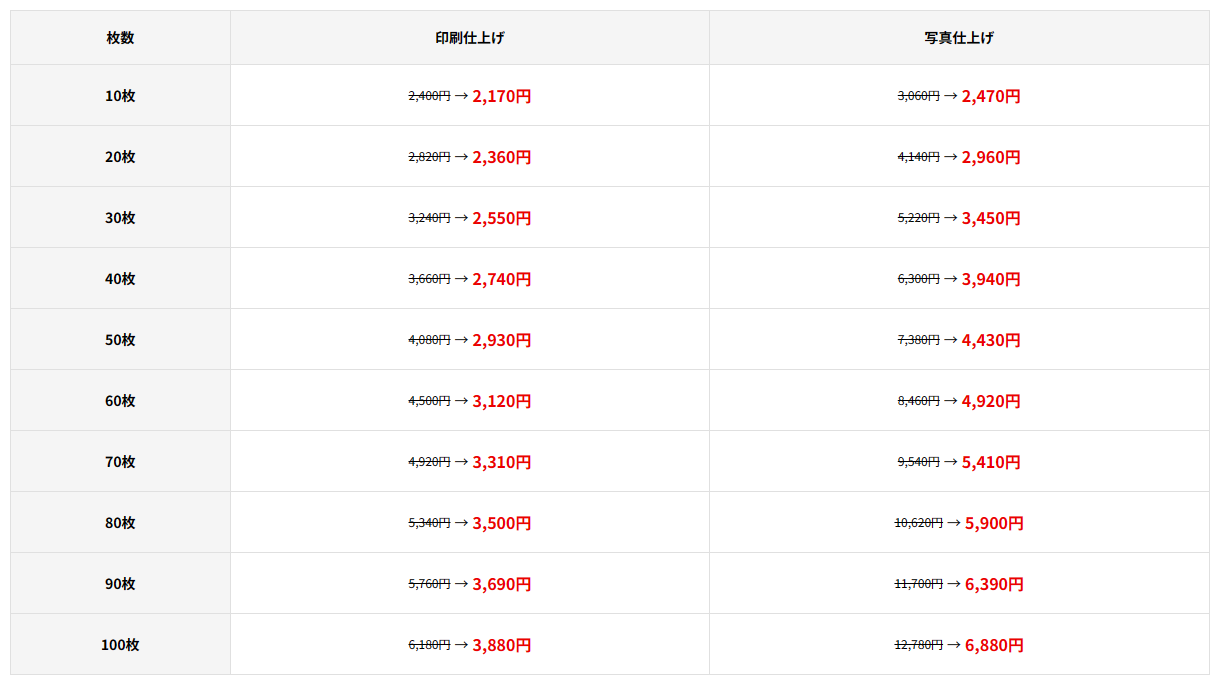The height and width of the screenshot is (688, 1222).
Task: Click the struck-through 5,220円 original price
Action: point(918,218)
